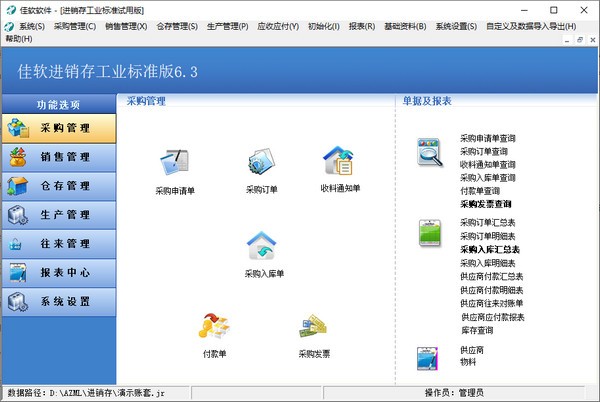Open the 采购申请单查询 link
Image resolution: width=600 pixels, height=402 pixels.
pyautogui.click(x=488, y=138)
